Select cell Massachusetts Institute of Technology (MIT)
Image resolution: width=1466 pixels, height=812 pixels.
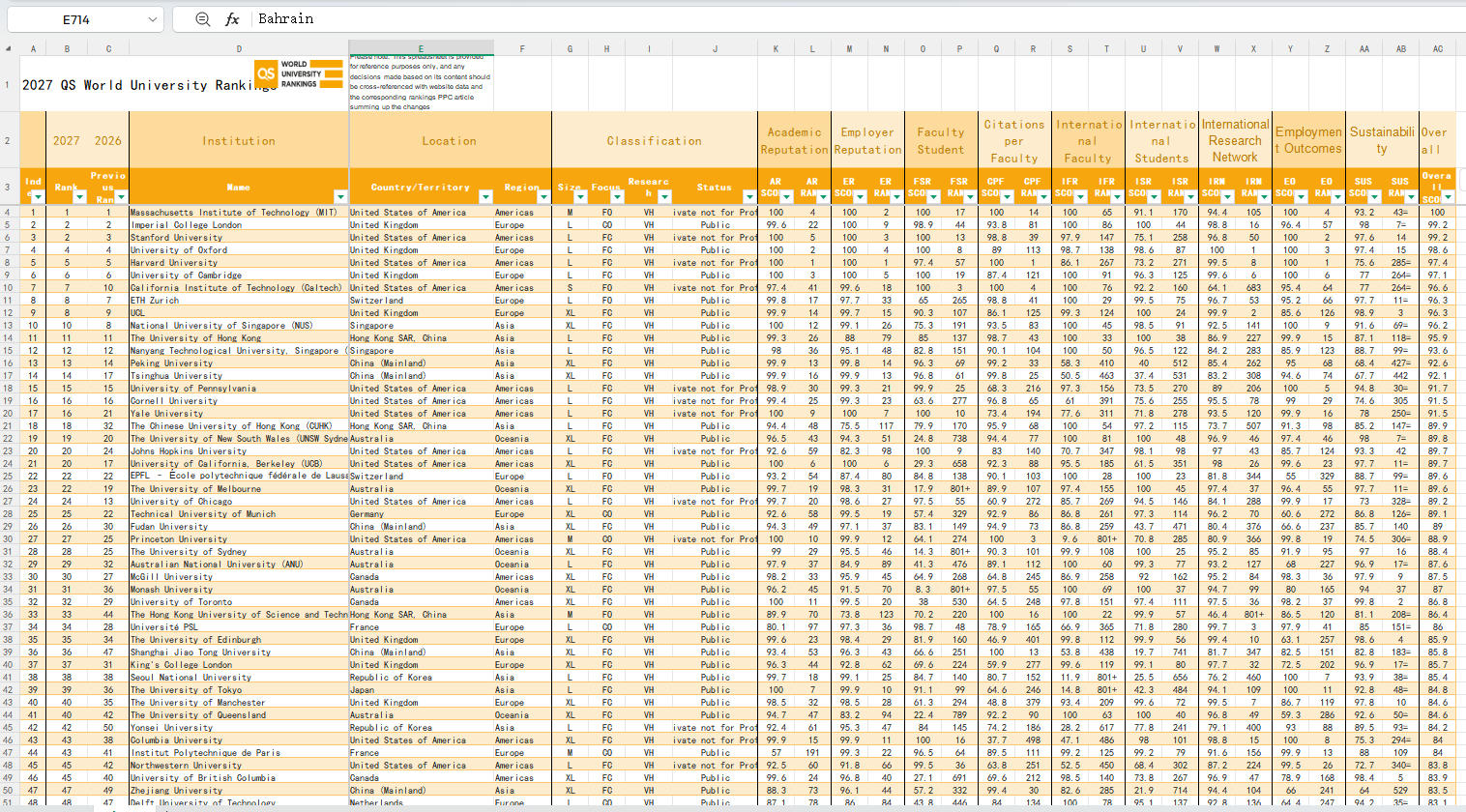click(239, 213)
